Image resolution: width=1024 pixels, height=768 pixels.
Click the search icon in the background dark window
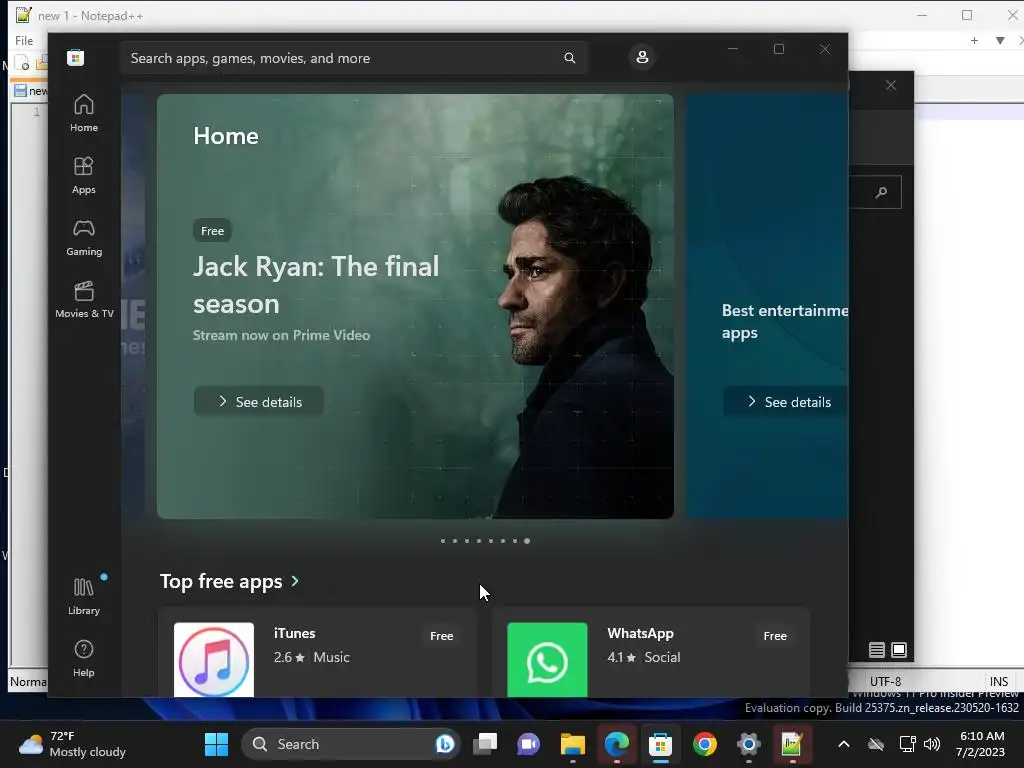click(x=881, y=192)
